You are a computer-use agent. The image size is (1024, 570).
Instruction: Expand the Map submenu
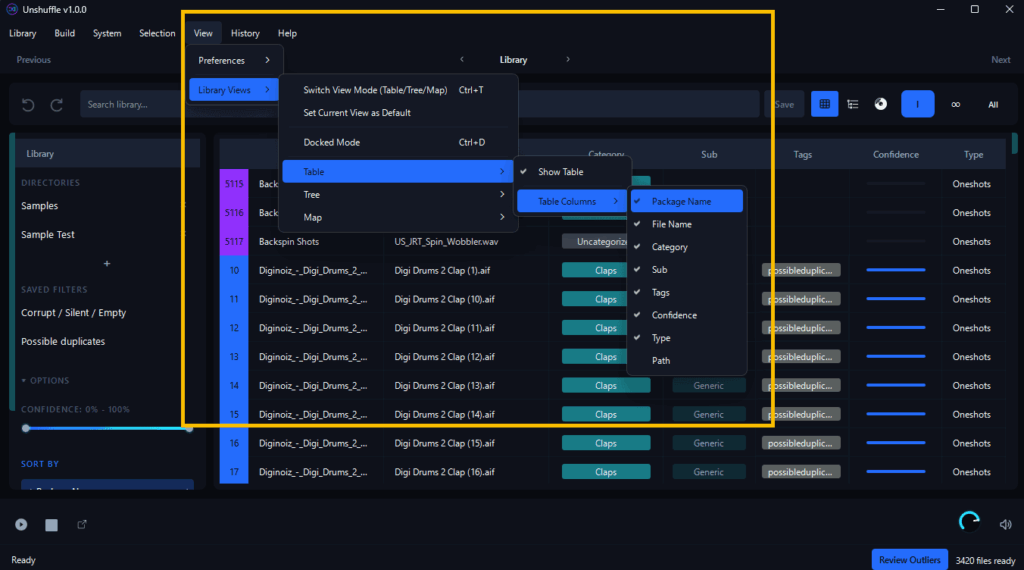pyautogui.click(x=398, y=217)
